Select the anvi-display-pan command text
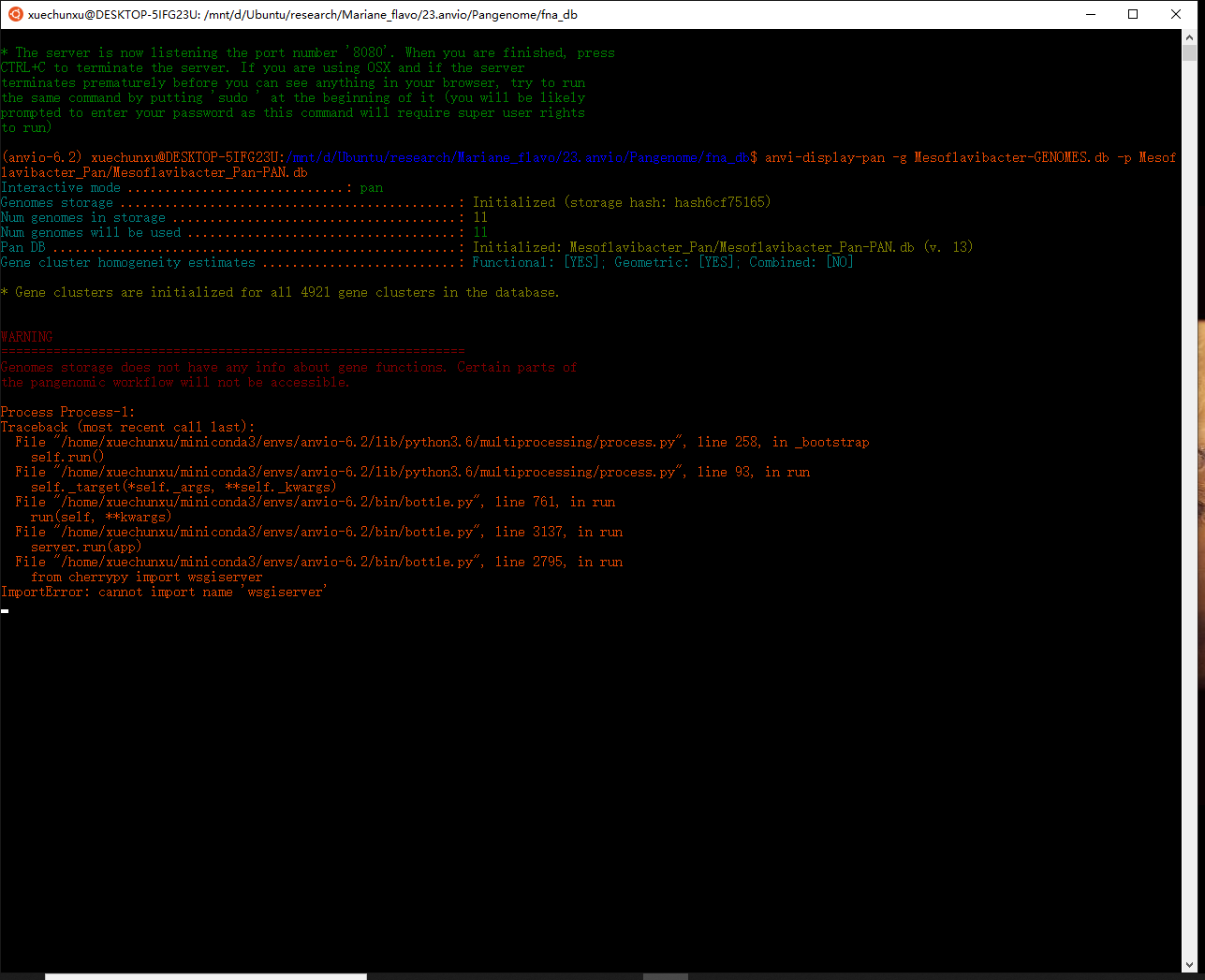This screenshot has width=1205, height=980. tap(824, 157)
